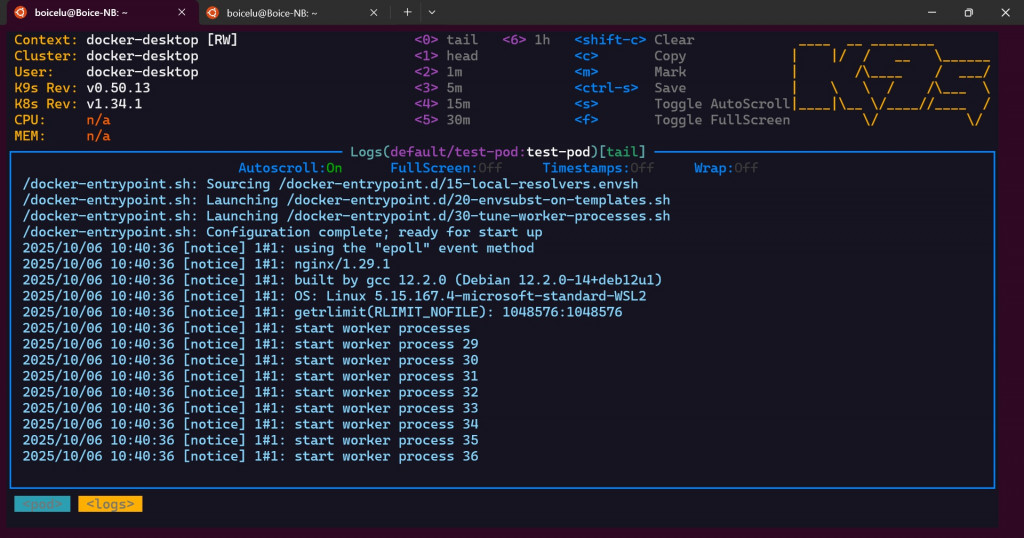Click the start worker process 29 line
The height and width of the screenshot is (538, 1024).
(250, 344)
